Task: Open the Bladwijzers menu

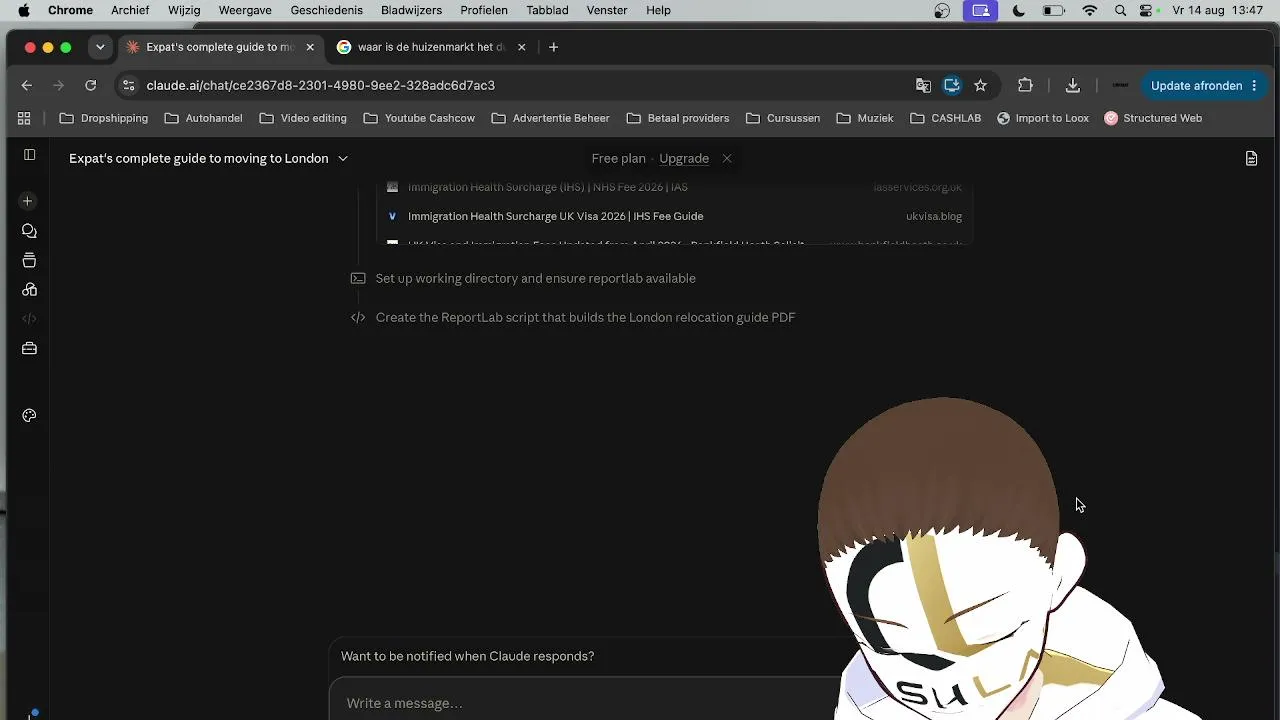Action: point(411,10)
